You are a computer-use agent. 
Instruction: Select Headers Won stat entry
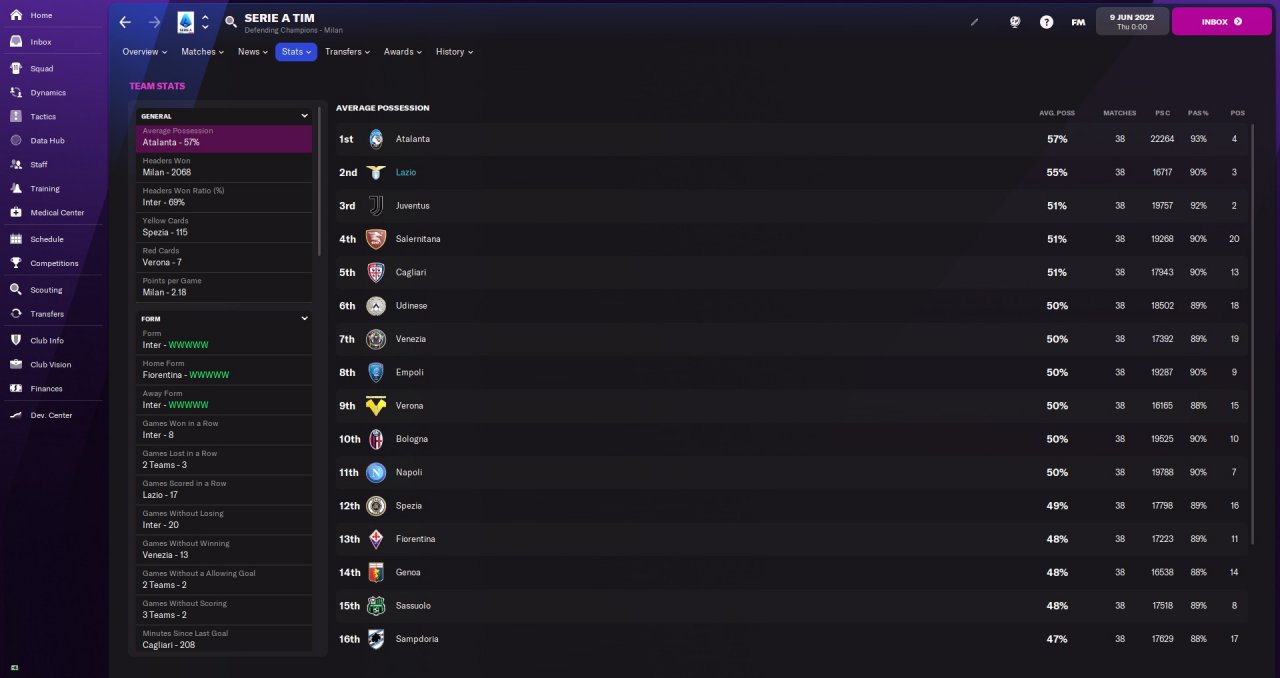pos(224,167)
